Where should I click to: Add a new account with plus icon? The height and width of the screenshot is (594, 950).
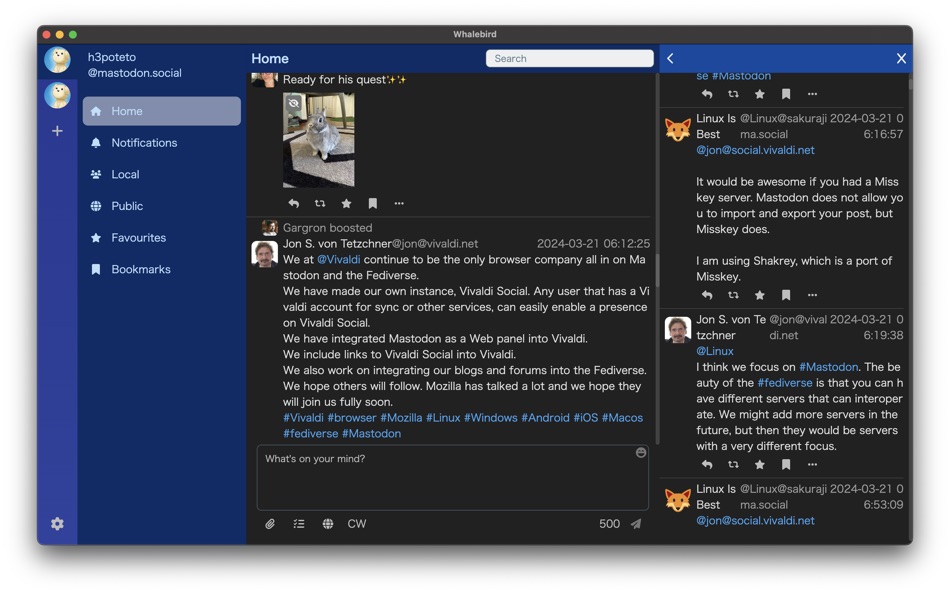click(x=57, y=131)
